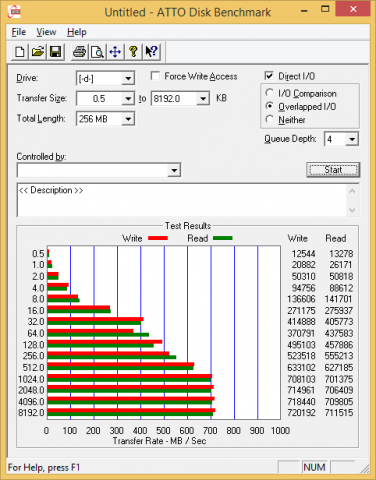This screenshot has width=376, height=480.
Task: Click the Transfer Rate - MB / Sec axis label
Action: 159,441
